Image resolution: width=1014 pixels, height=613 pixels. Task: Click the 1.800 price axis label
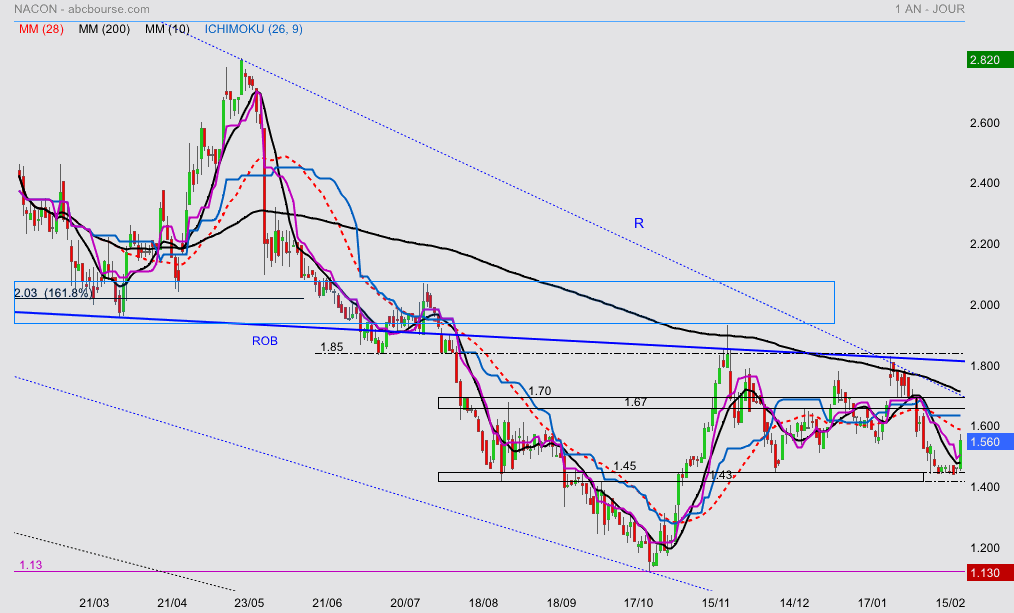(x=985, y=366)
